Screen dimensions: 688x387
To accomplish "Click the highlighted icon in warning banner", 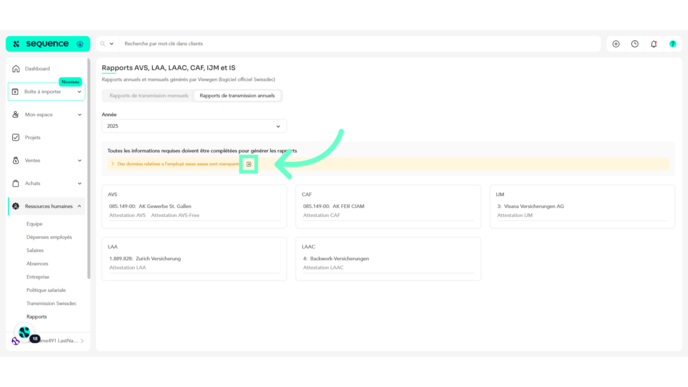I will pos(248,164).
